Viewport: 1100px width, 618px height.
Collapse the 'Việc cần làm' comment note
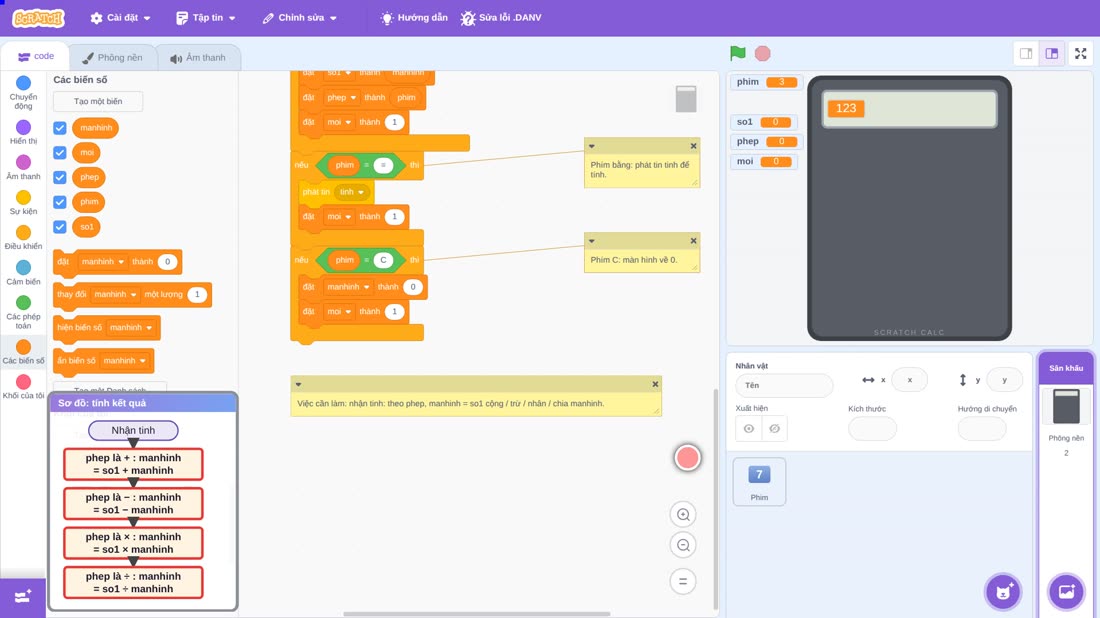coord(298,384)
